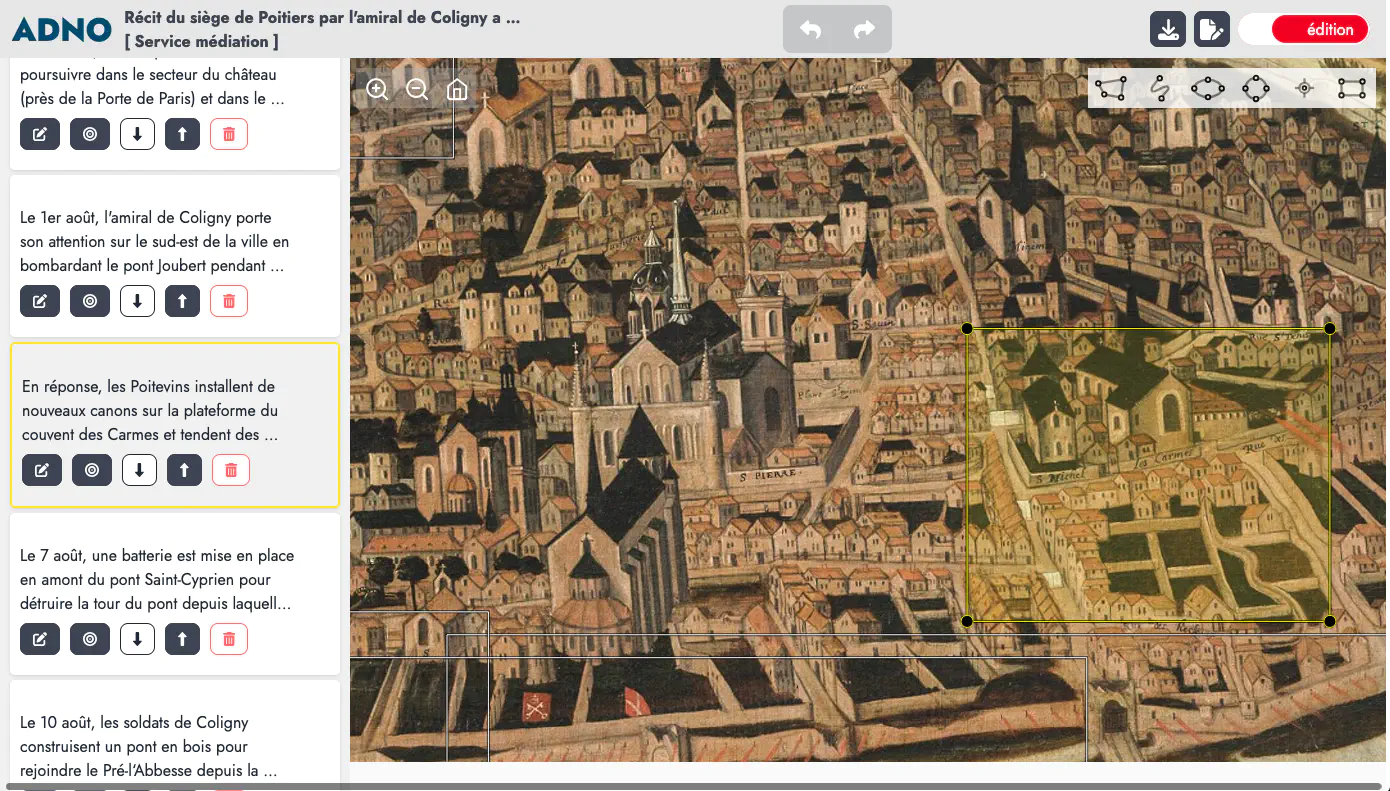This screenshot has height=791, width=1390.
Task: Move the château sector annotation down
Action: 138,134
